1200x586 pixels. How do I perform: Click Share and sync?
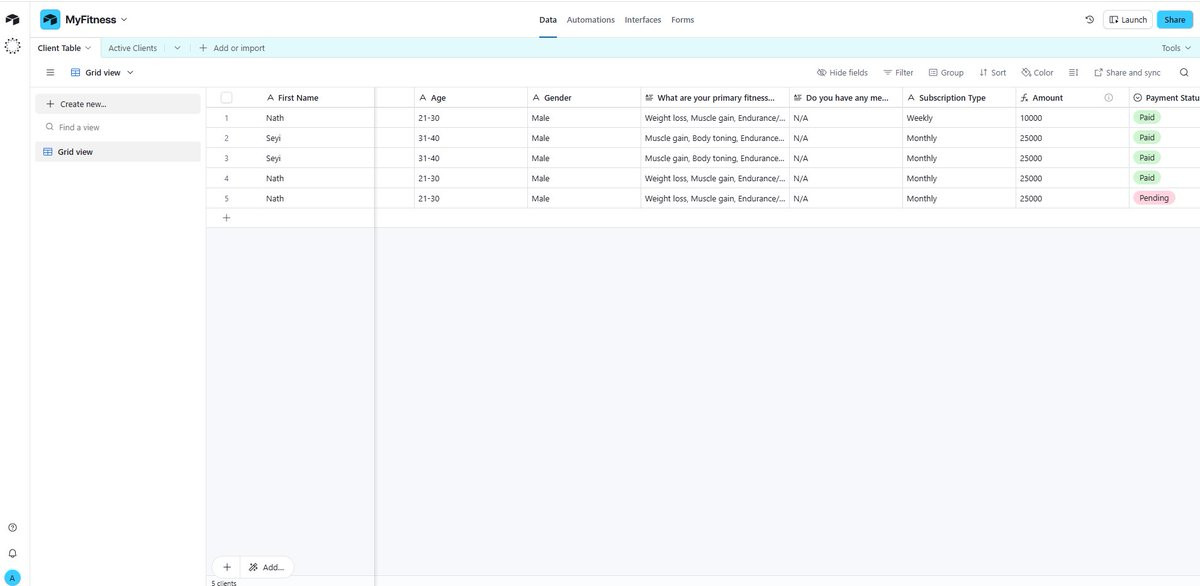[x=1127, y=73]
